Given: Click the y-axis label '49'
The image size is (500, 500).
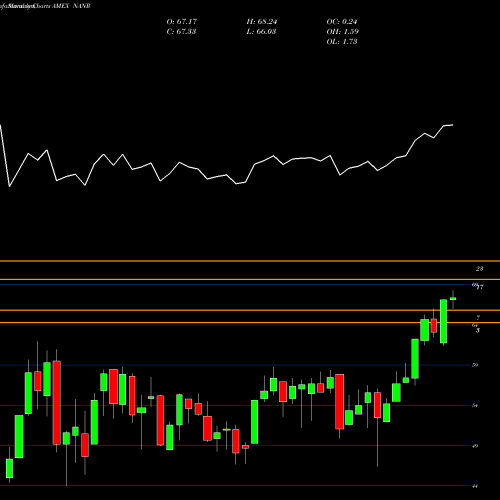Looking at the screenshot, I should (475, 446).
